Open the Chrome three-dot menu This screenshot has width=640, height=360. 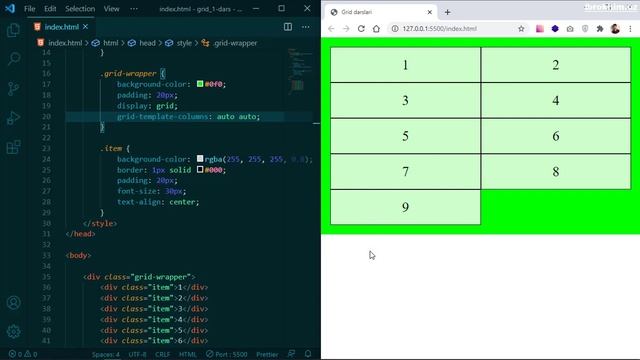[x=630, y=29]
